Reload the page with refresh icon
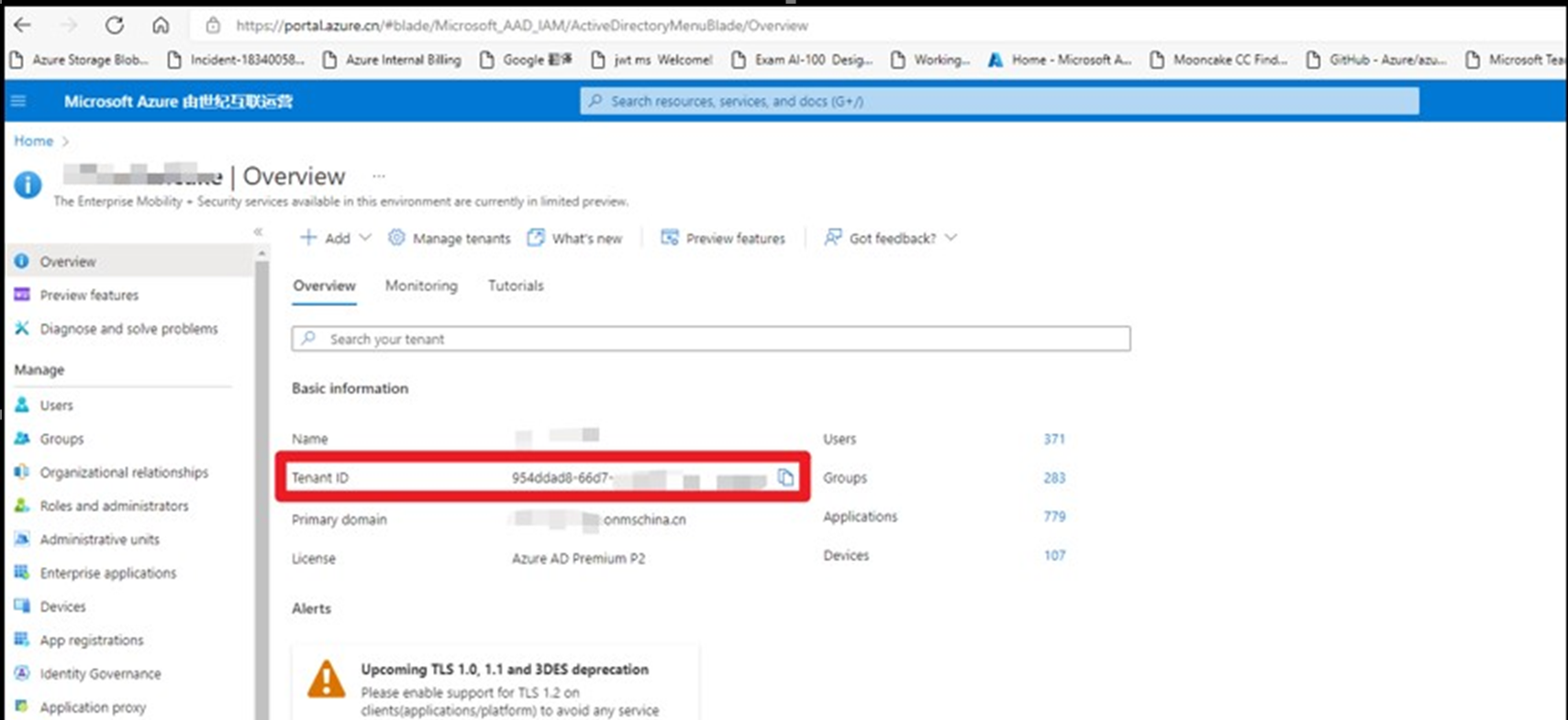 pyautogui.click(x=115, y=25)
